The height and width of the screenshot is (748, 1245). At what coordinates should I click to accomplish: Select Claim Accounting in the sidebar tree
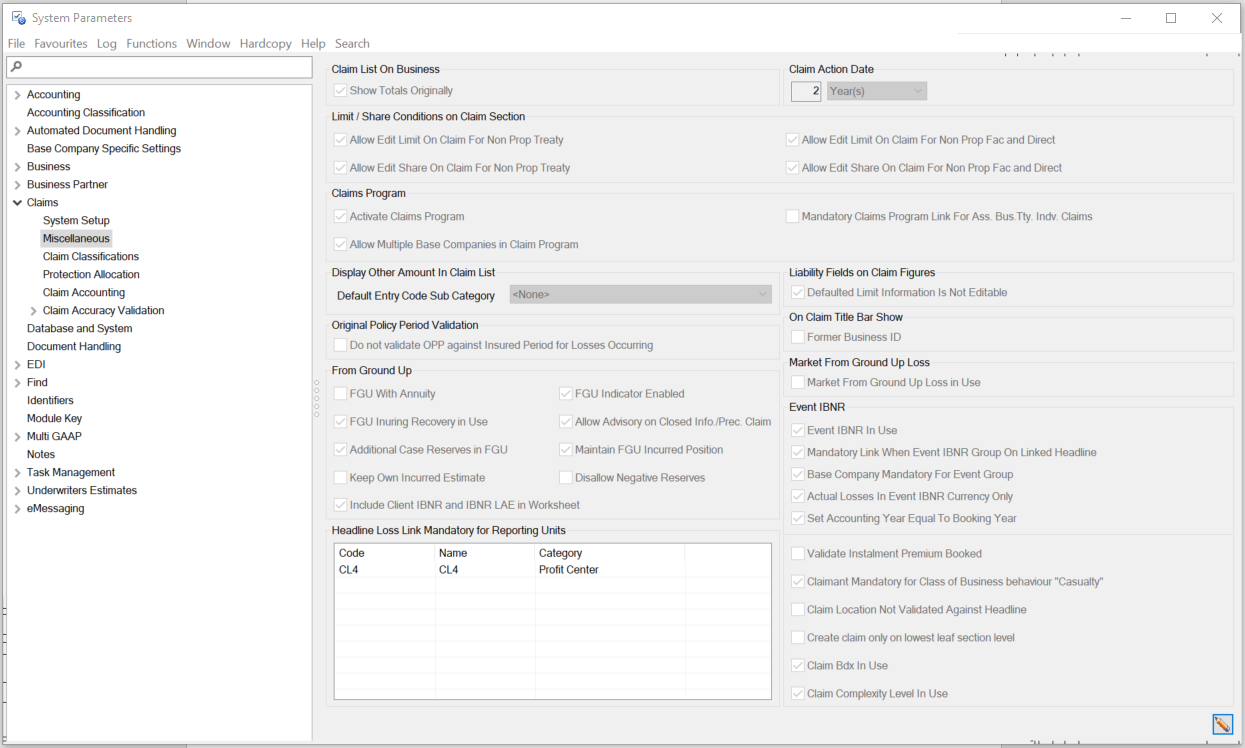(x=84, y=292)
